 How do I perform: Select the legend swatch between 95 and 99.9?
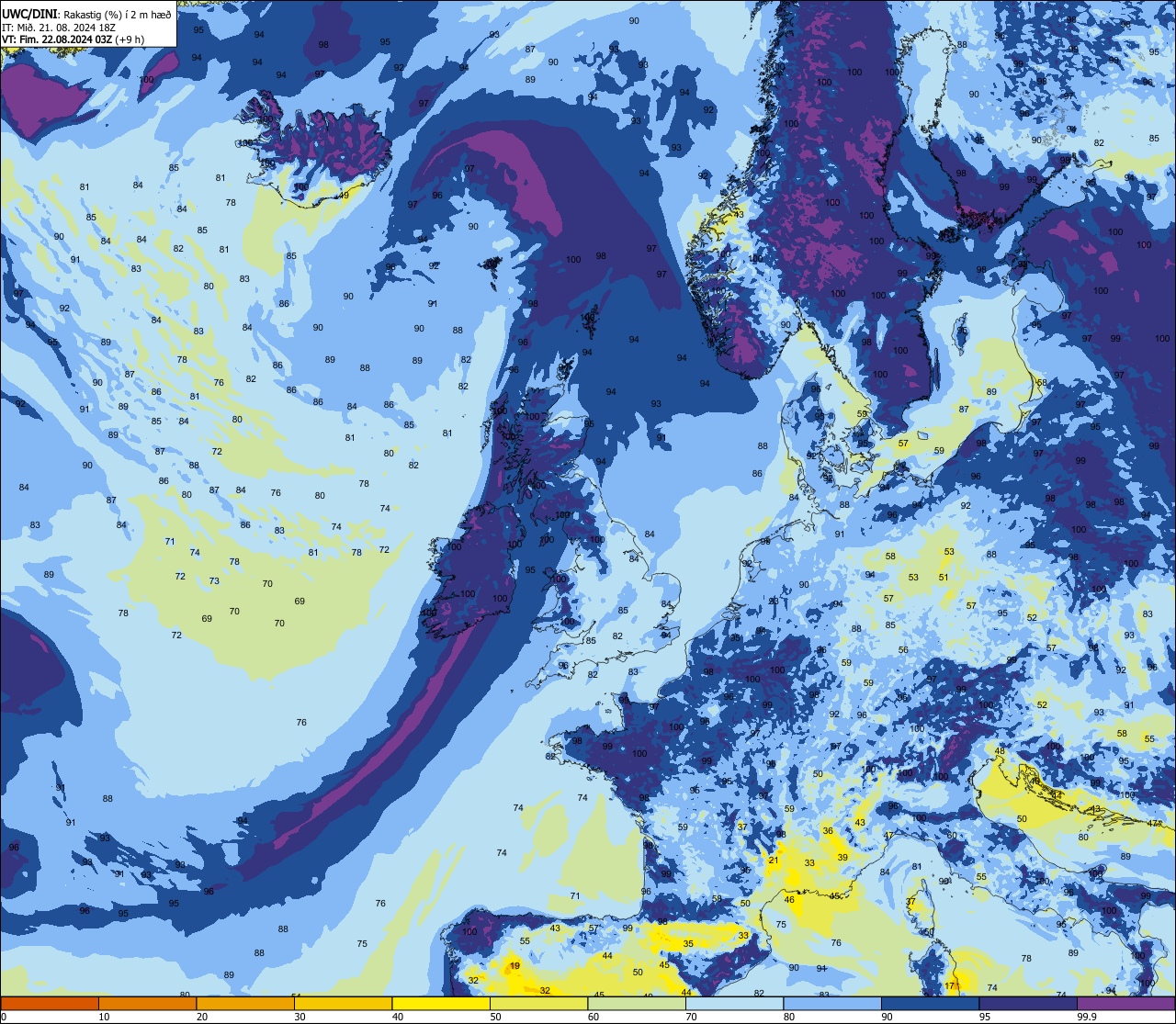point(1028,1003)
